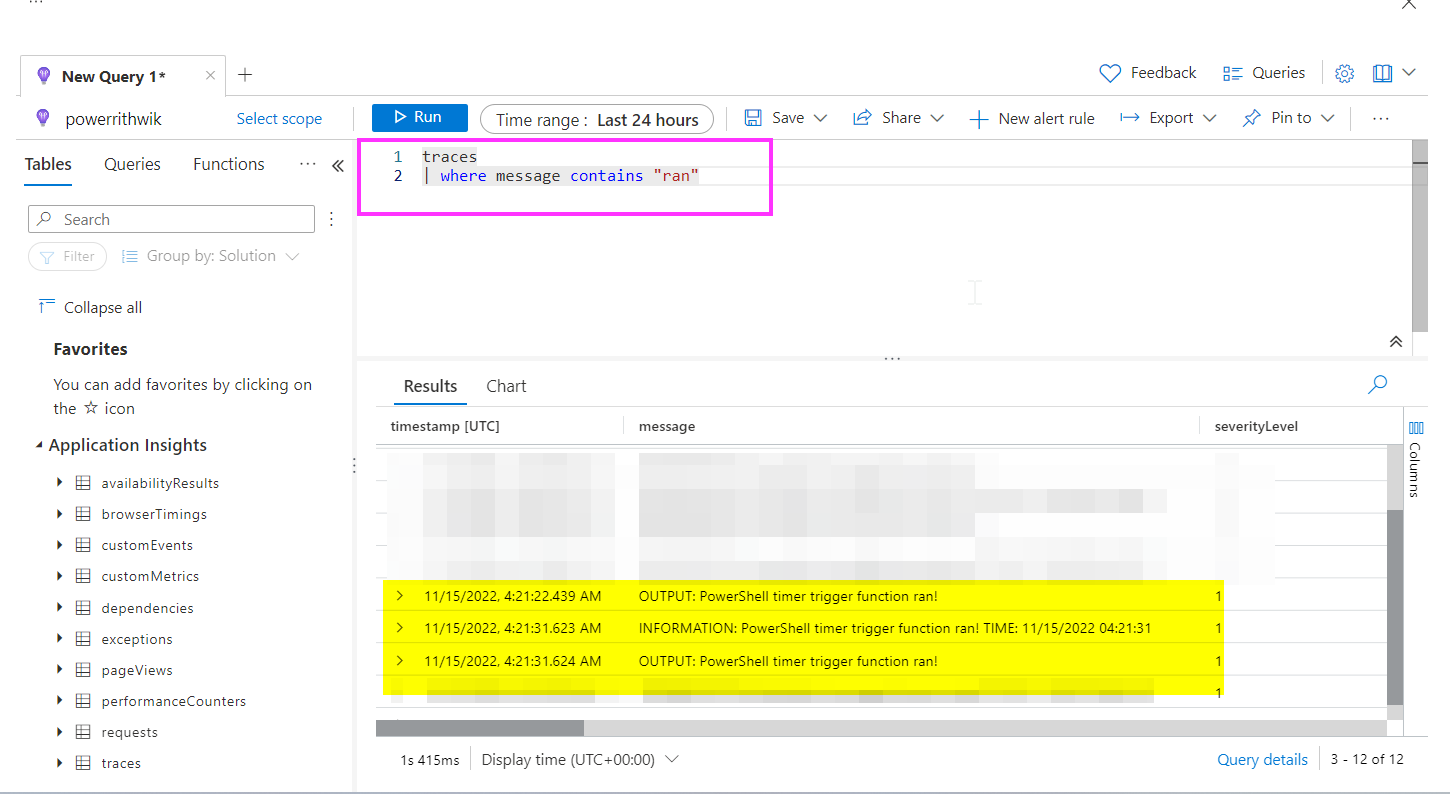Image resolution: width=1450 pixels, height=794 pixels.
Task: Expand the Share dropdown chevron
Action: (937, 118)
